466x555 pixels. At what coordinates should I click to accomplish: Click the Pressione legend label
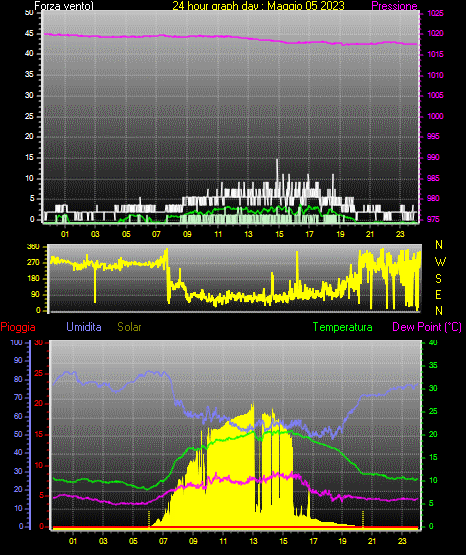tap(394, 6)
